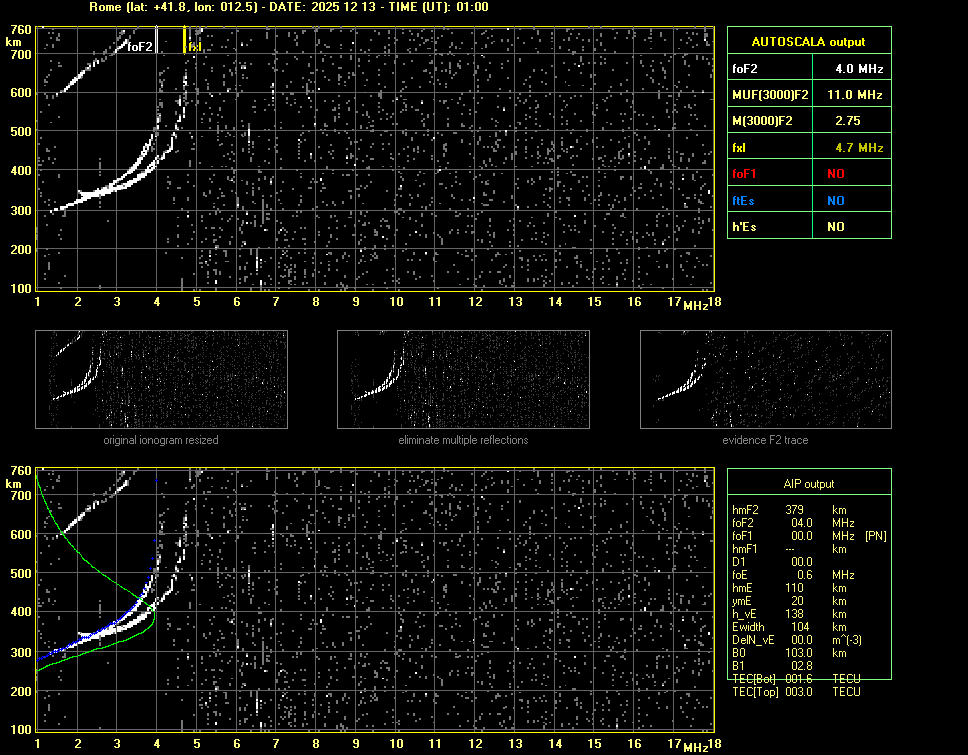The height and width of the screenshot is (755, 968).
Task: Click the "original ionogram resized" thumbnail
Action: tap(161, 380)
